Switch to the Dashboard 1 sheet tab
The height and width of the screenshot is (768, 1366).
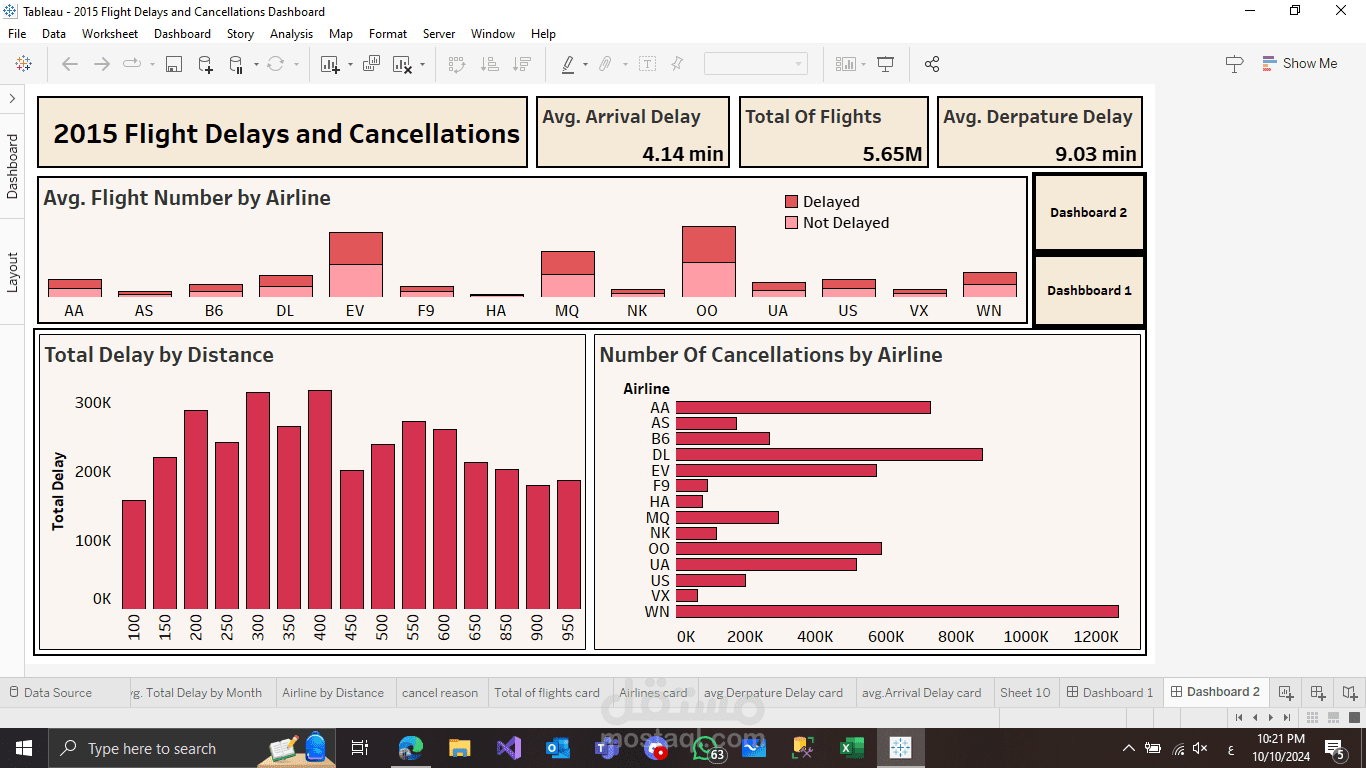(1110, 692)
